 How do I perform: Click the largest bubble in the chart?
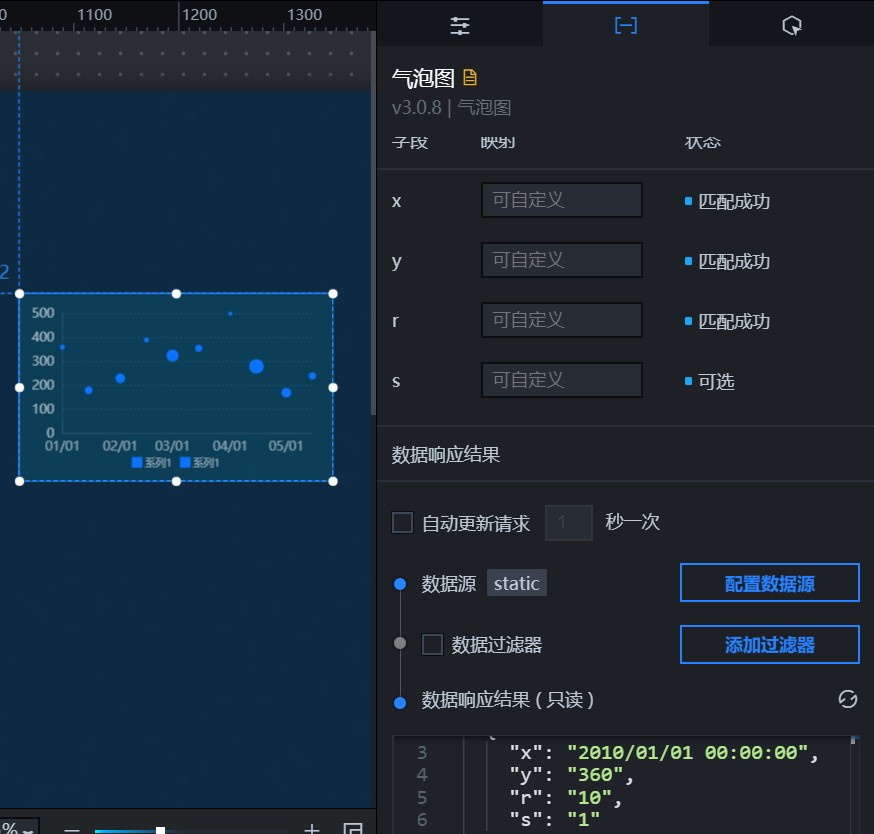click(x=256, y=366)
